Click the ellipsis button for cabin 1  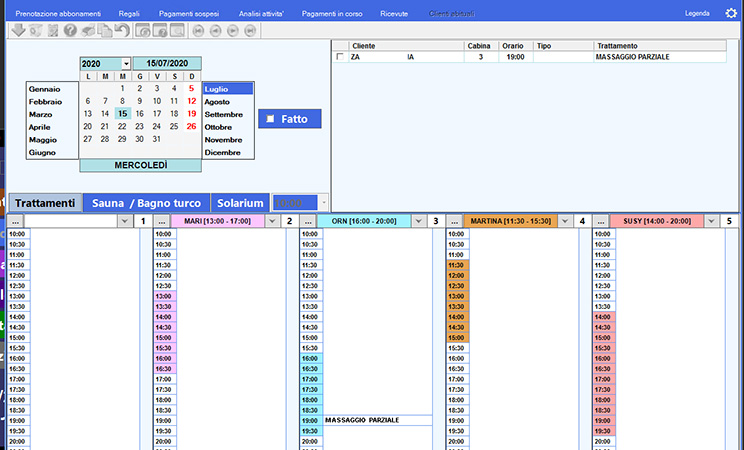15,221
